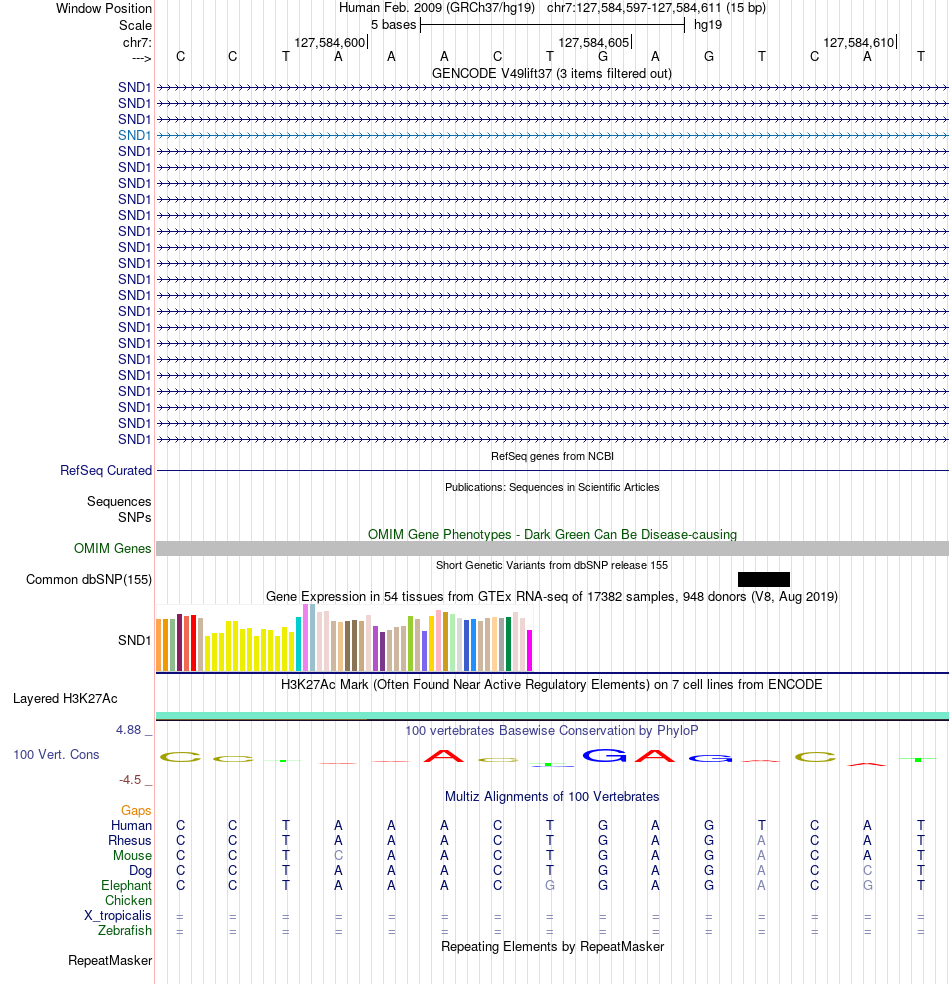
Task: Click the magenta bar in GTEx chart
Action: coord(530,651)
